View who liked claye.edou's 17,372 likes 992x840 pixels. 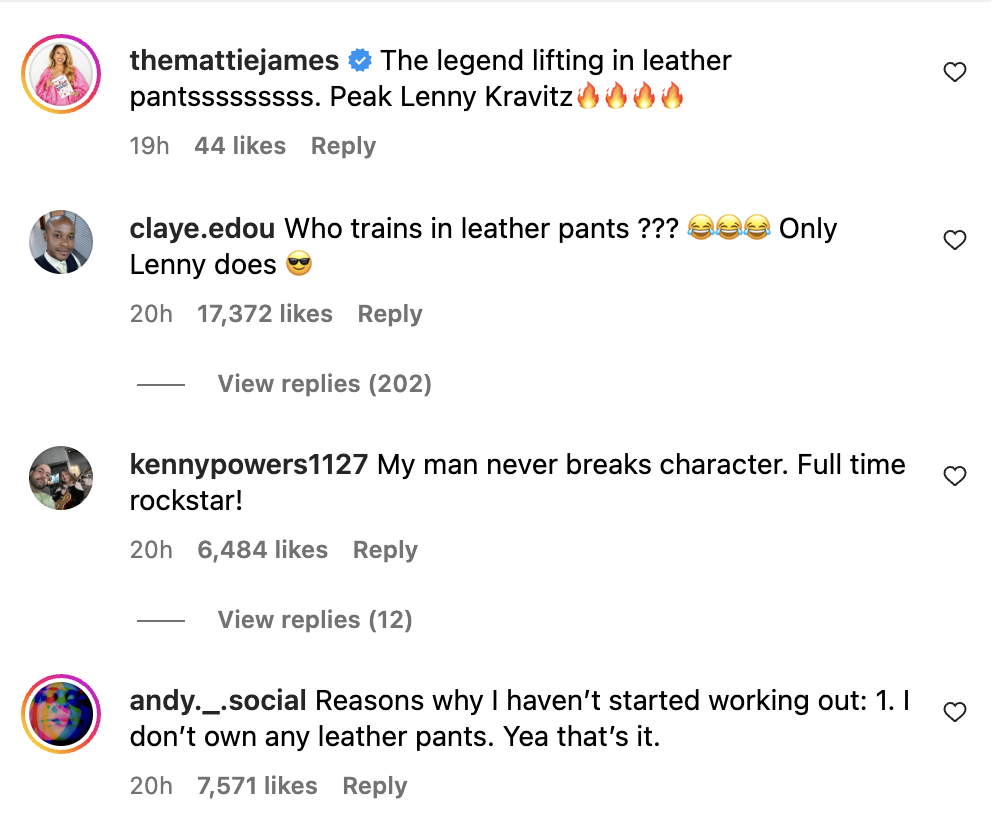tap(265, 313)
